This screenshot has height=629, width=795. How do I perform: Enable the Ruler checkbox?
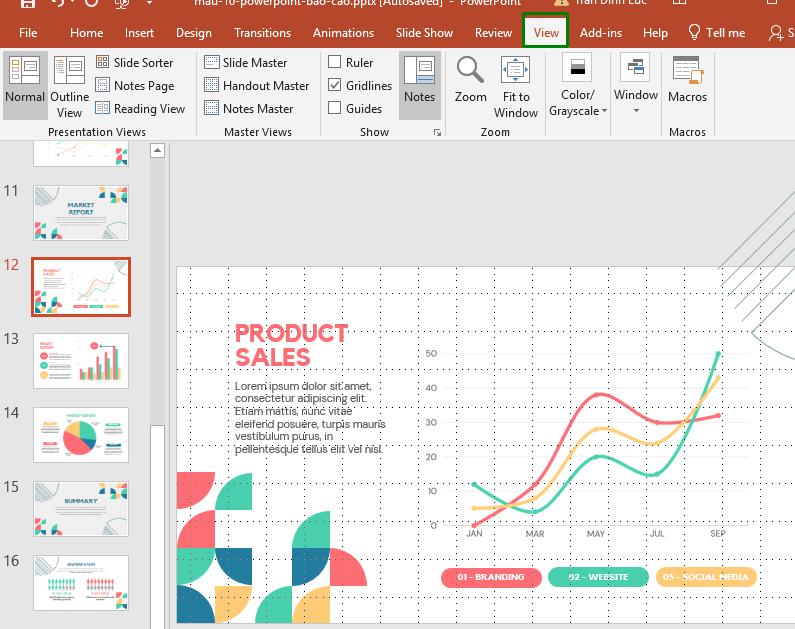pos(335,62)
